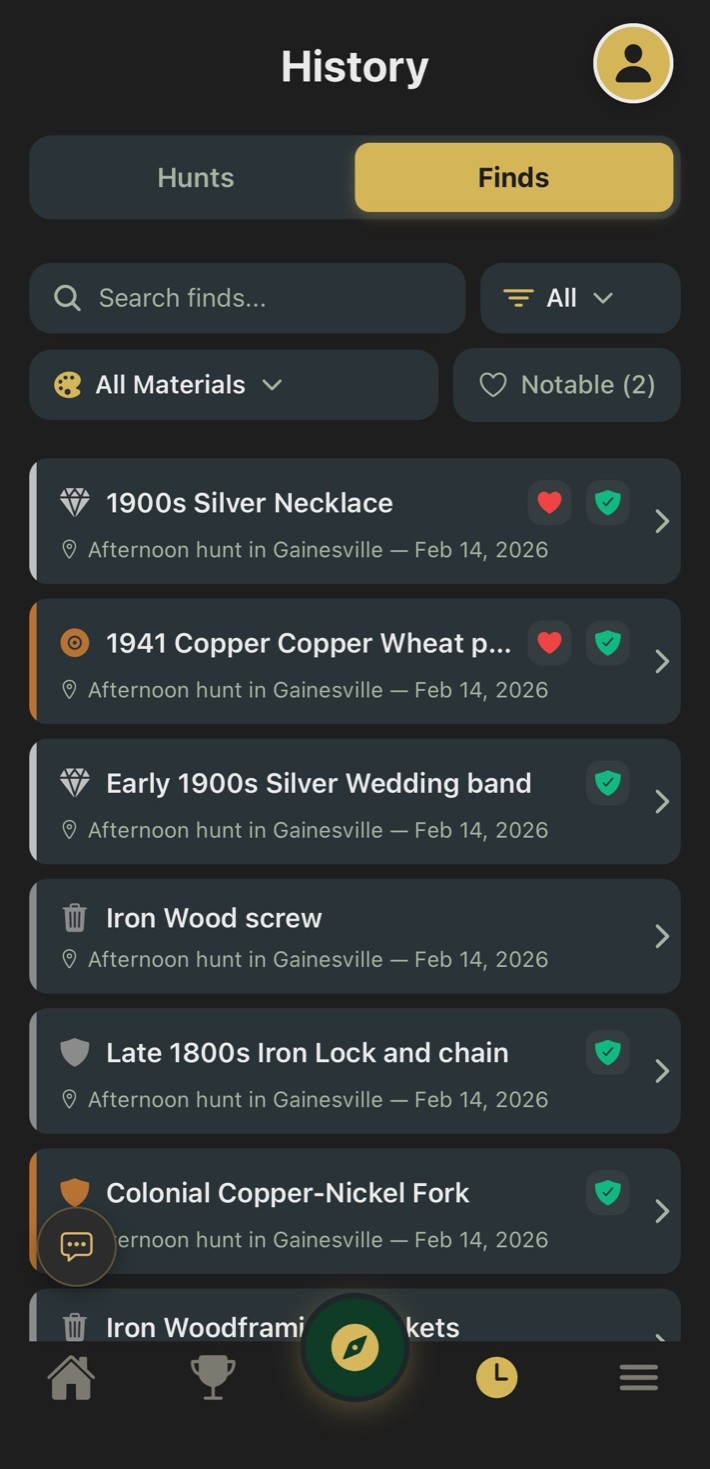Image resolution: width=710 pixels, height=1469 pixels.
Task: Open the hamburger menu icon at bottom right
Action: [639, 1377]
